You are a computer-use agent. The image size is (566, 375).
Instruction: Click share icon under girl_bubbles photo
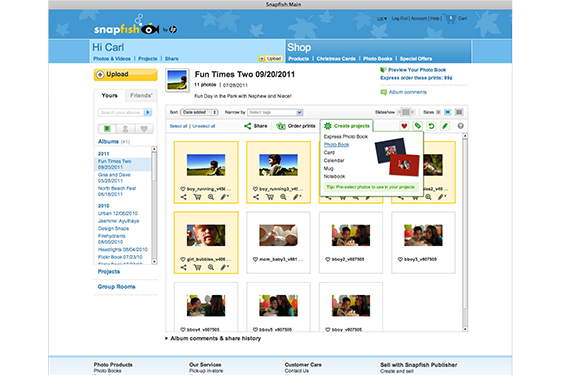coord(184,267)
